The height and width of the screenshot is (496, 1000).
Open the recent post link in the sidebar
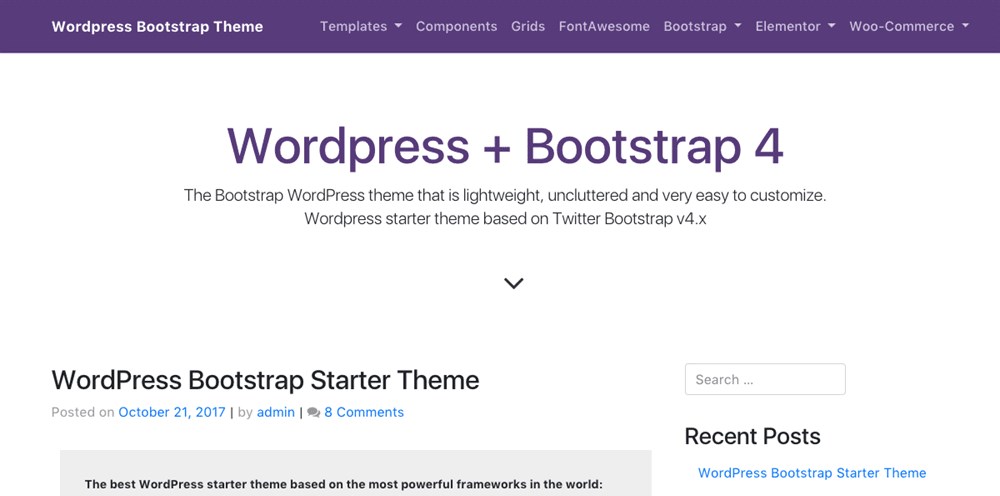tap(812, 473)
